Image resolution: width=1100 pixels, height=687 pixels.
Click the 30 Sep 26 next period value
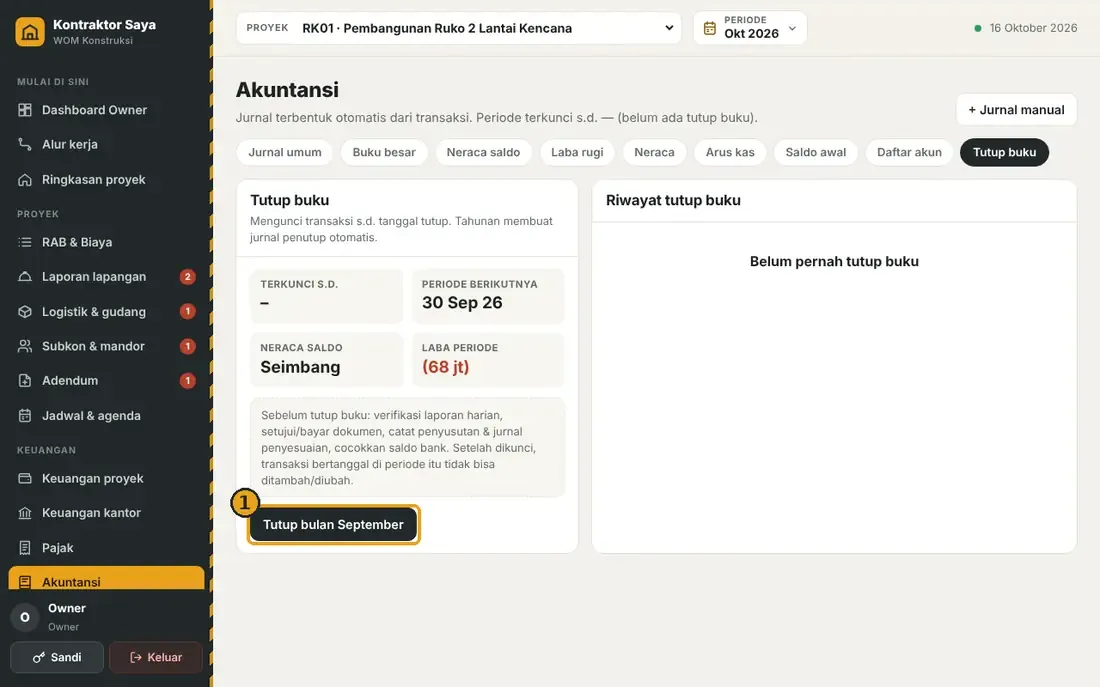pyautogui.click(x=462, y=303)
